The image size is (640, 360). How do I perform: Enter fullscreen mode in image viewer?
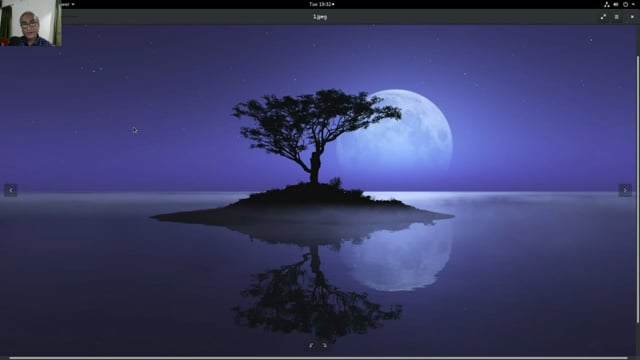tap(603, 17)
